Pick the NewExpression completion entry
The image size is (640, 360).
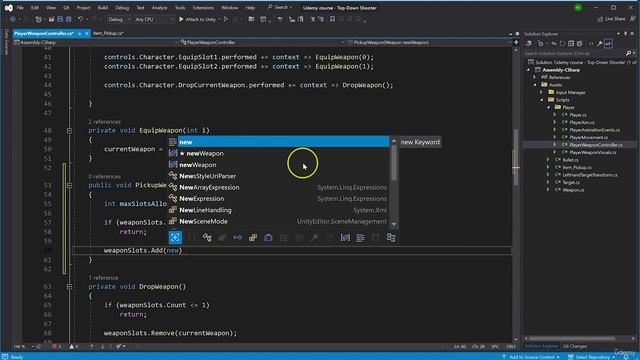tap(279, 199)
